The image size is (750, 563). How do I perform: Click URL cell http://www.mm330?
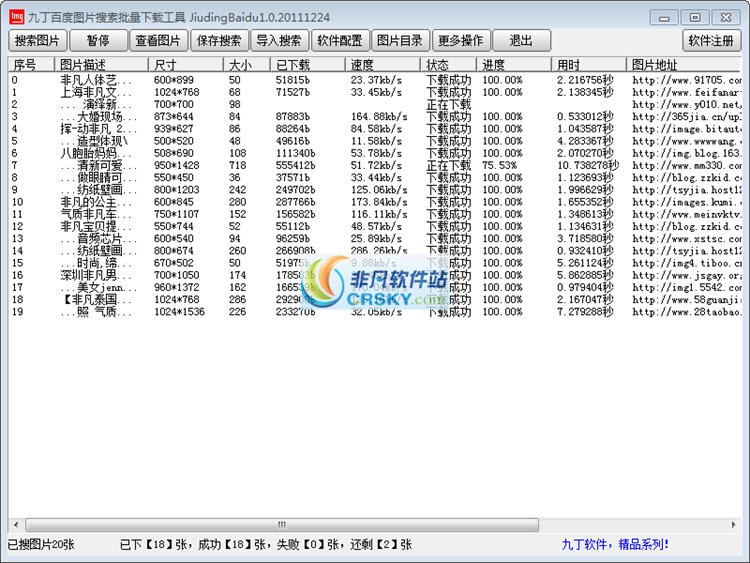(x=687, y=165)
